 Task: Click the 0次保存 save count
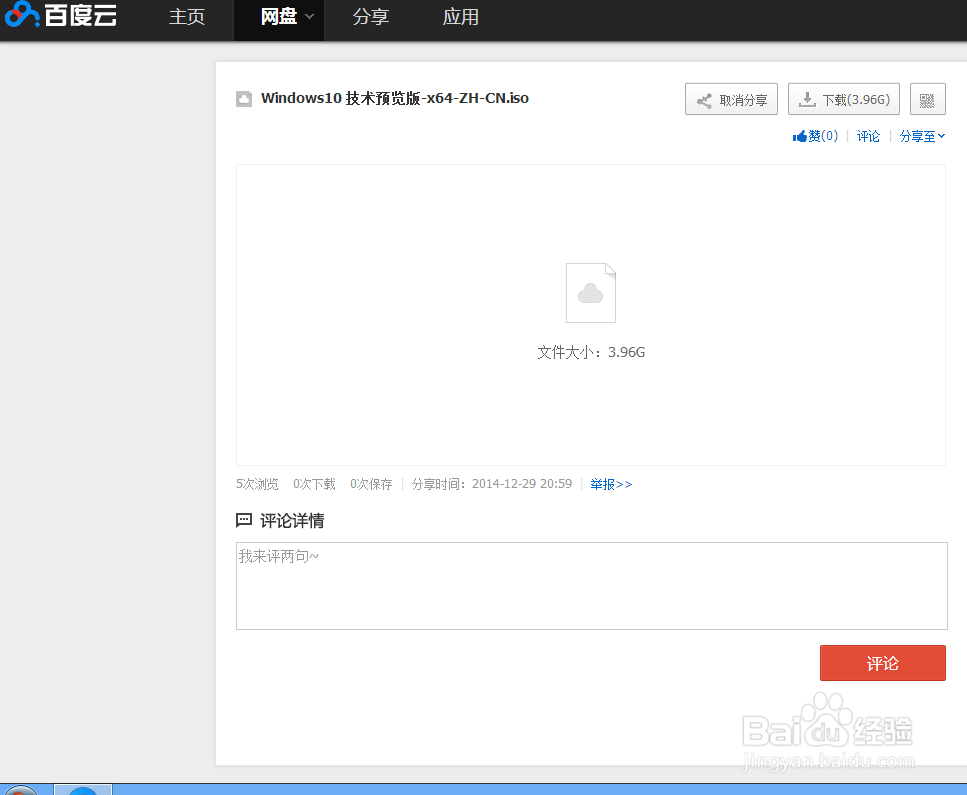pyautogui.click(x=371, y=484)
